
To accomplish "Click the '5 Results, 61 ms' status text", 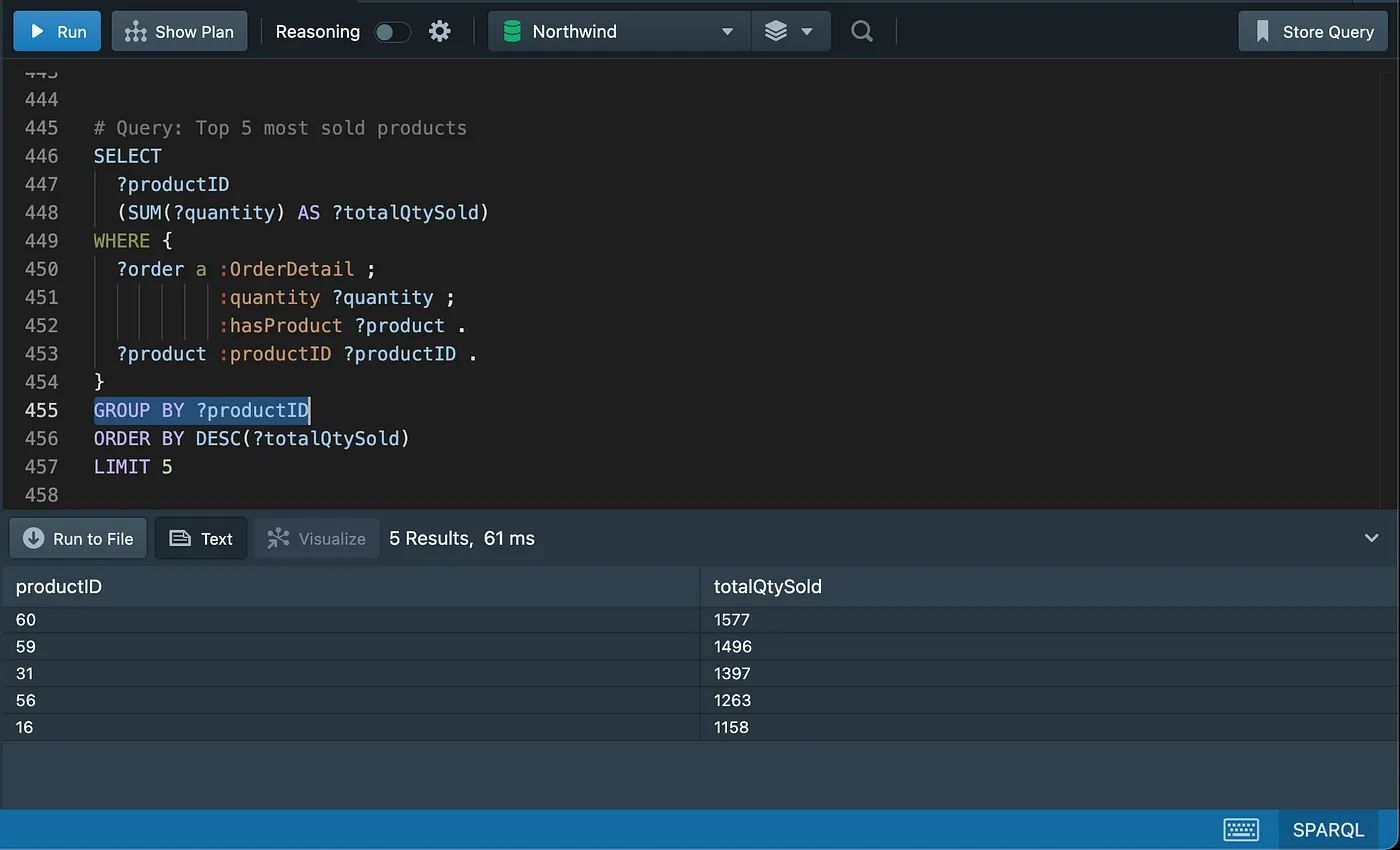I will click(462, 538).
